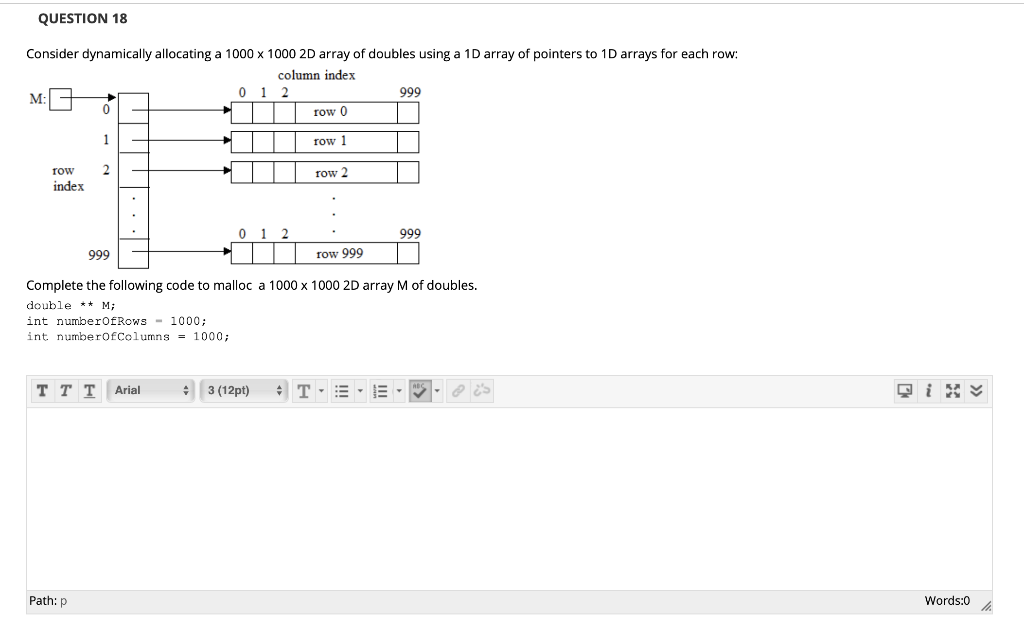1024x630 pixels.
Task: Insert a numbered list
Action: click(x=379, y=390)
